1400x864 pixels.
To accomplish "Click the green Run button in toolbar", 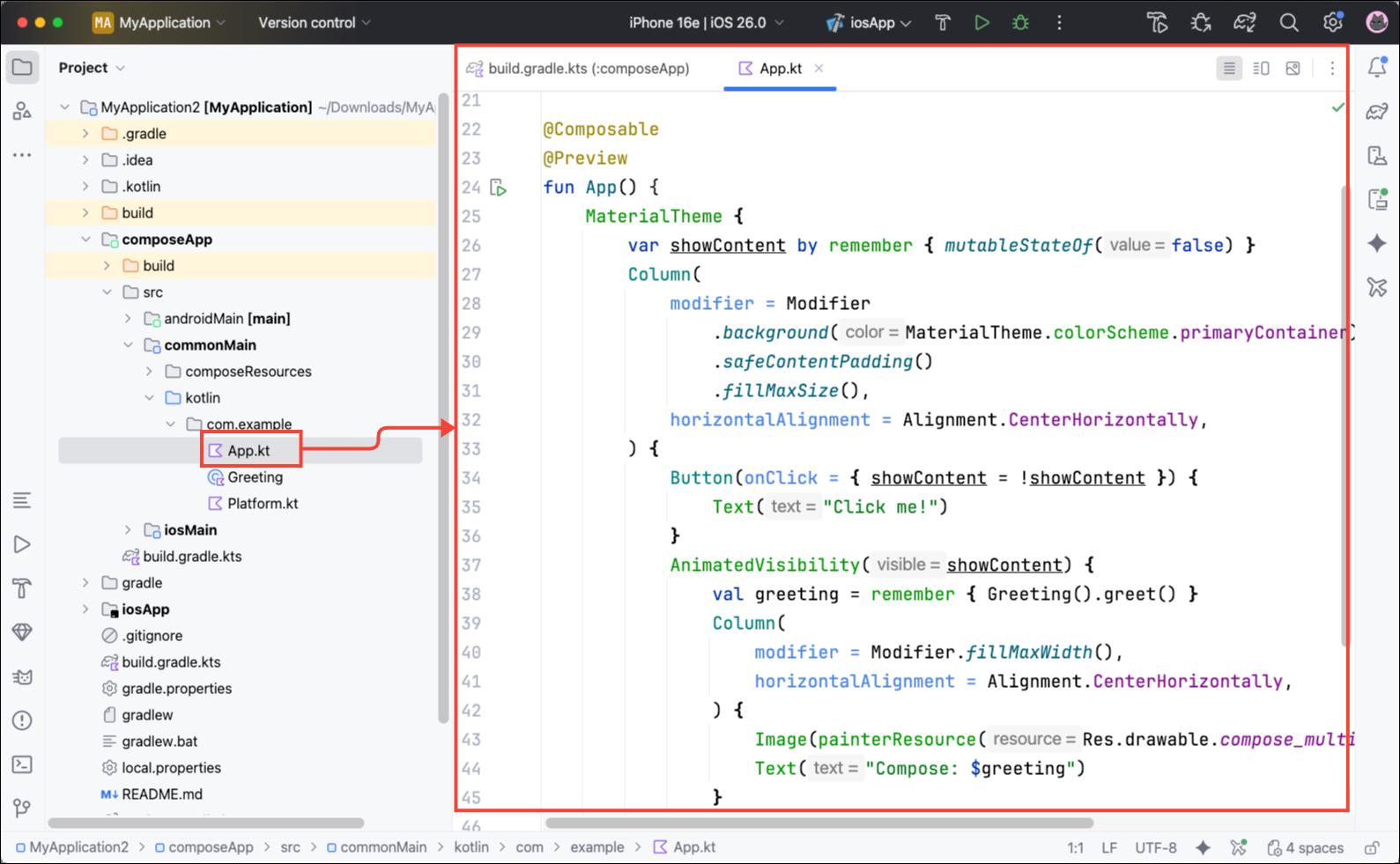I will [981, 23].
